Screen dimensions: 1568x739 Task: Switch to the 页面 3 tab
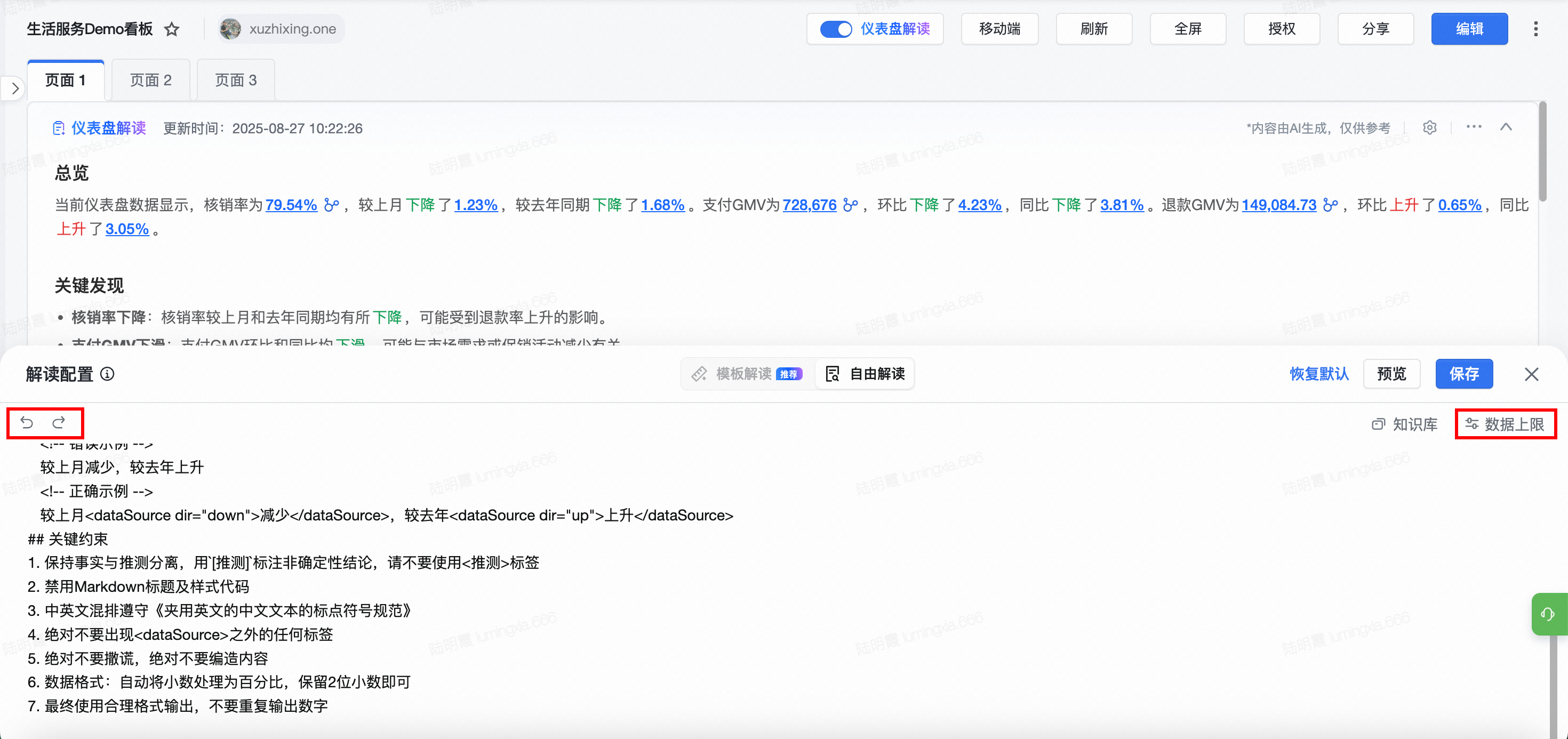tap(236, 81)
